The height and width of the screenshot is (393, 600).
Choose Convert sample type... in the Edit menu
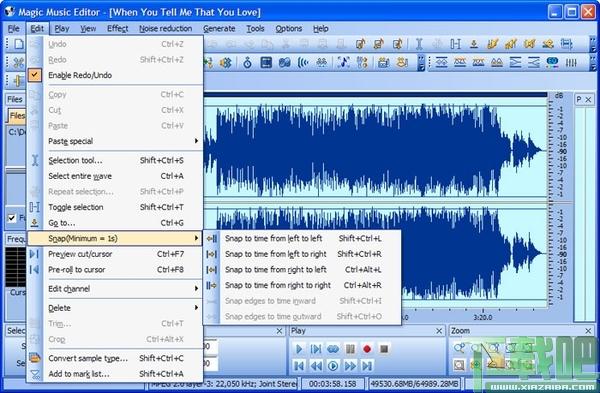[x=115, y=358]
